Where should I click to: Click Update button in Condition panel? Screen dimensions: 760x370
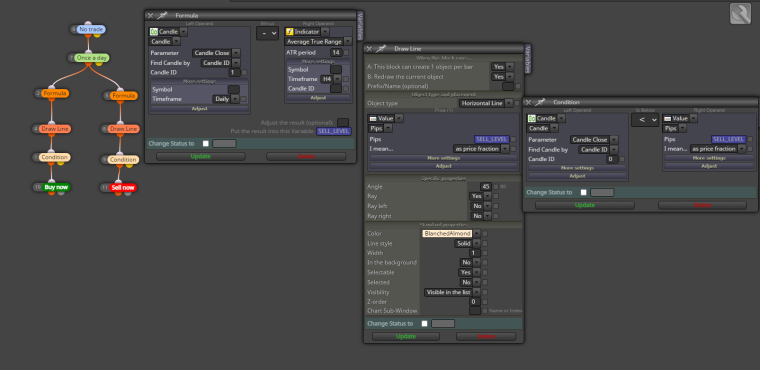point(585,206)
